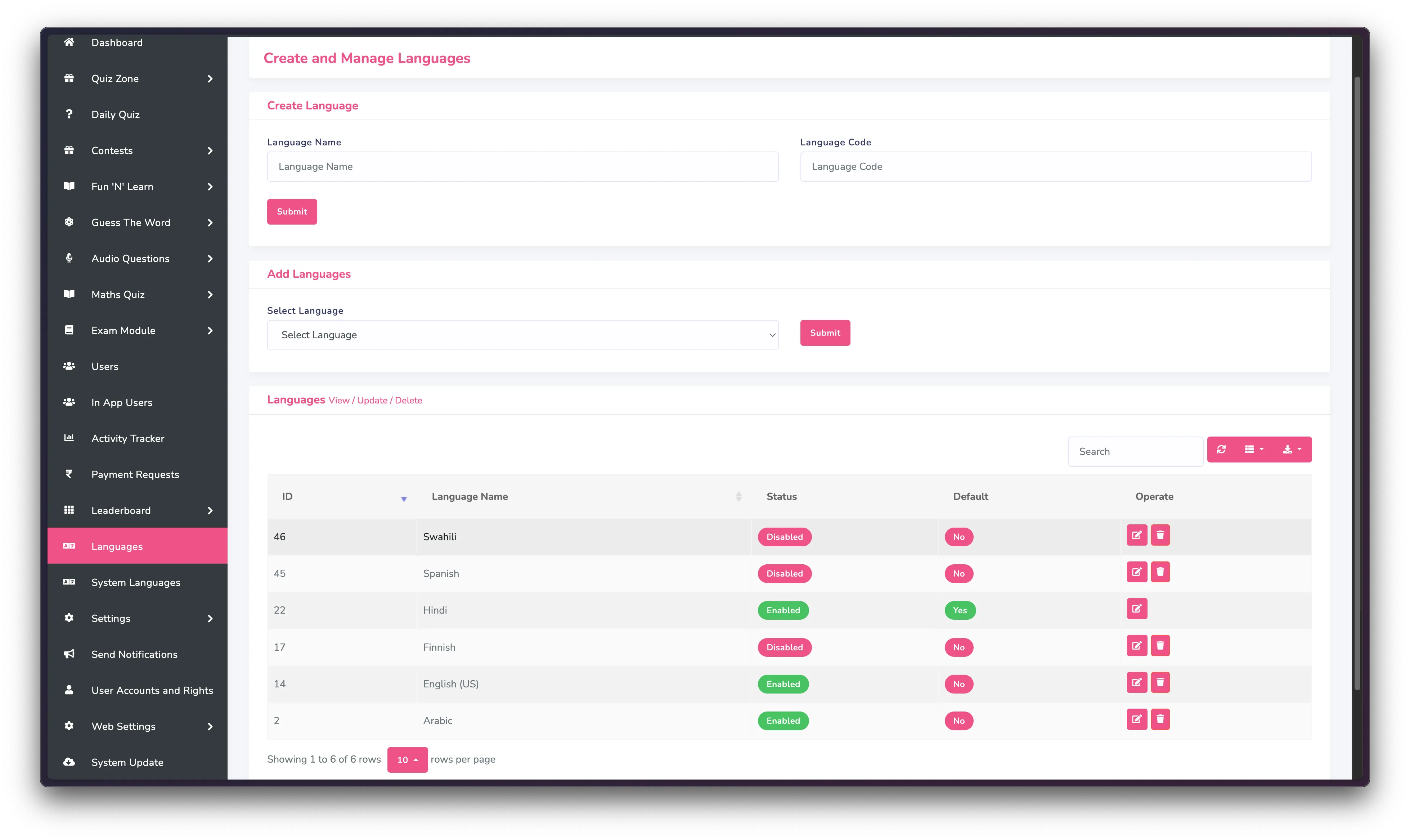Toggle the Enabled status badge for Arabic

click(783, 721)
